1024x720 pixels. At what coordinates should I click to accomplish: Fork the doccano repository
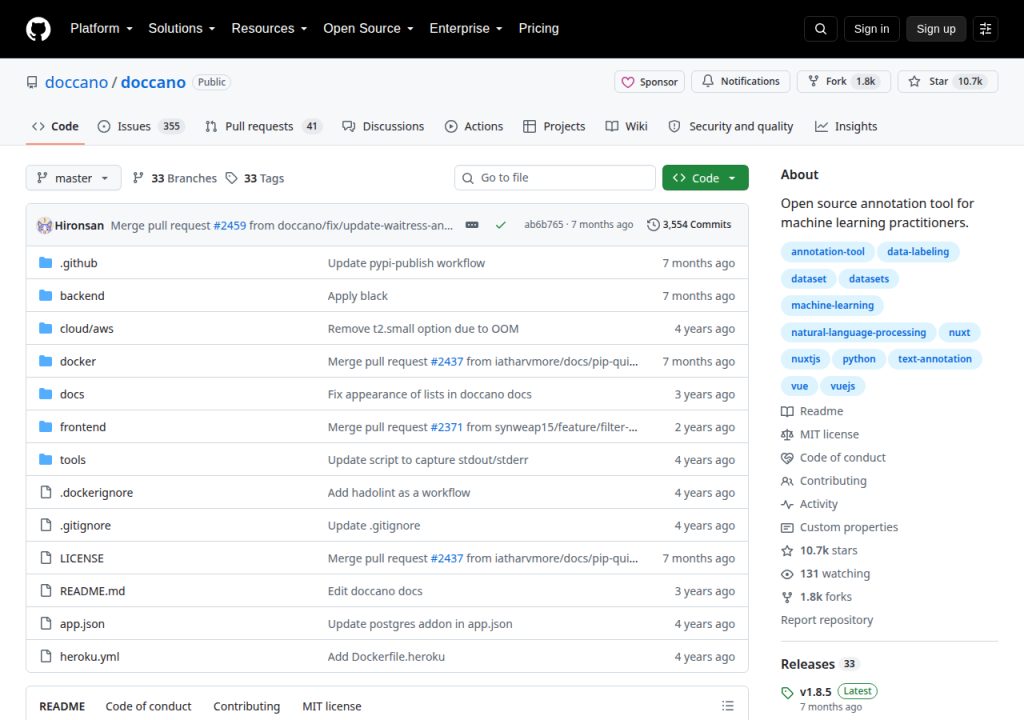tap(843, 81)
